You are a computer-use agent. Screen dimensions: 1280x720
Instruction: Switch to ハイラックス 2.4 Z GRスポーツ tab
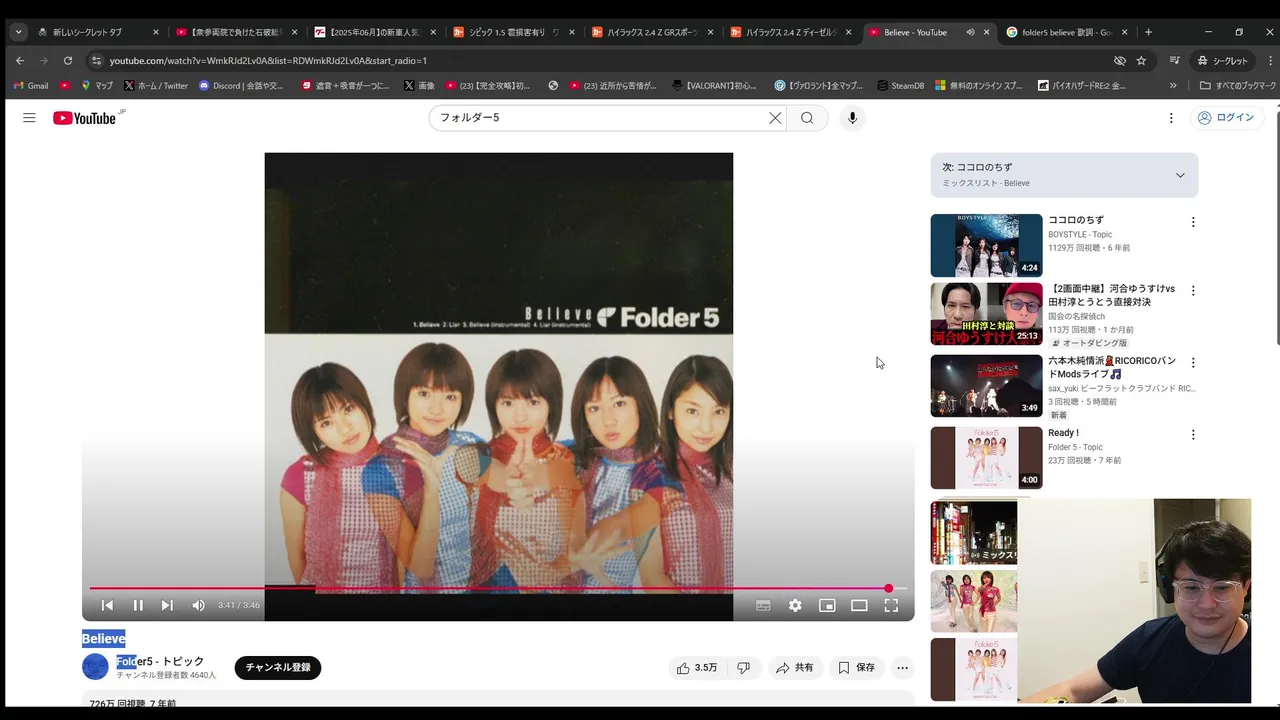point(652,32)
